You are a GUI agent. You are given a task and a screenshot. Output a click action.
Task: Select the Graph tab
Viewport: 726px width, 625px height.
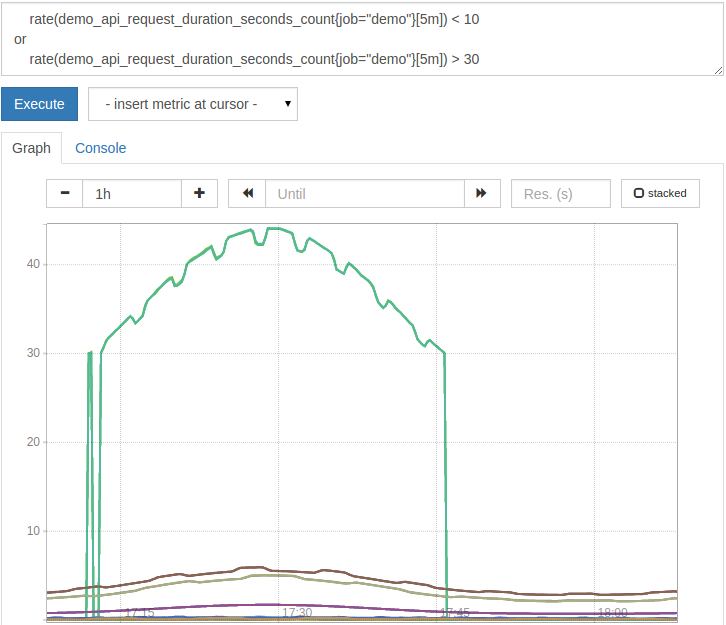31,148
